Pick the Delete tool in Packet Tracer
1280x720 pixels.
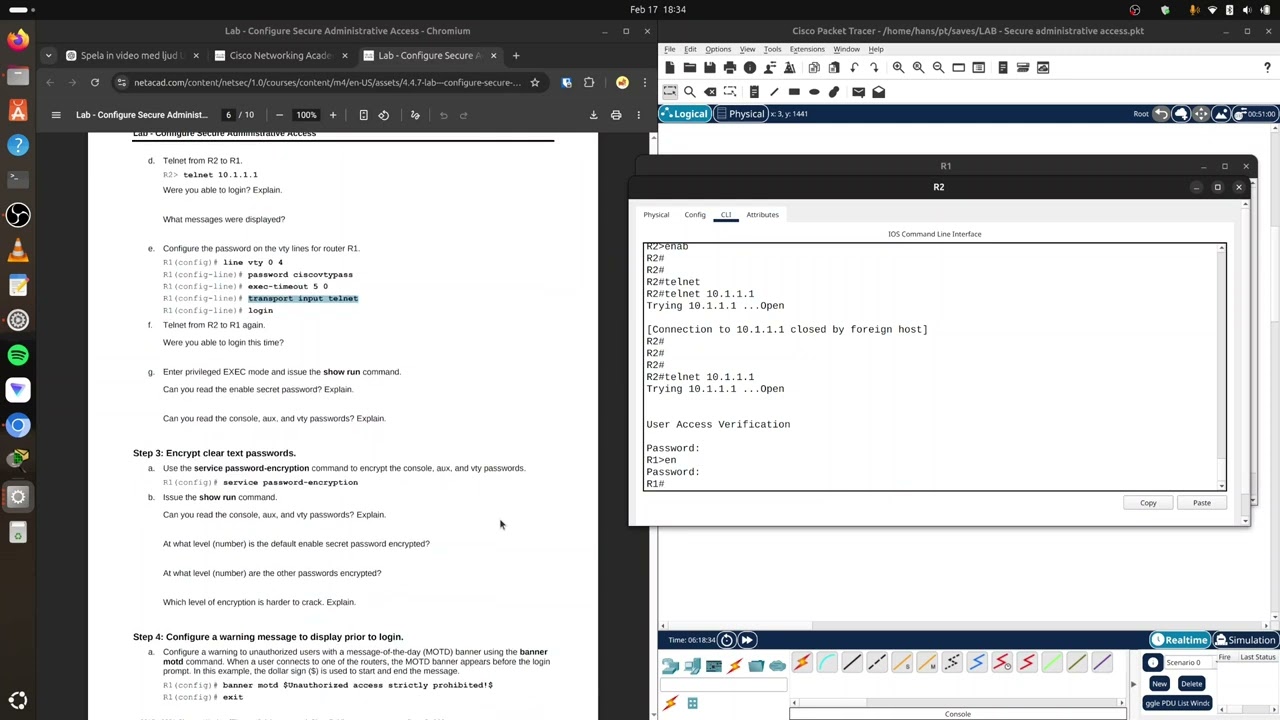710,91
